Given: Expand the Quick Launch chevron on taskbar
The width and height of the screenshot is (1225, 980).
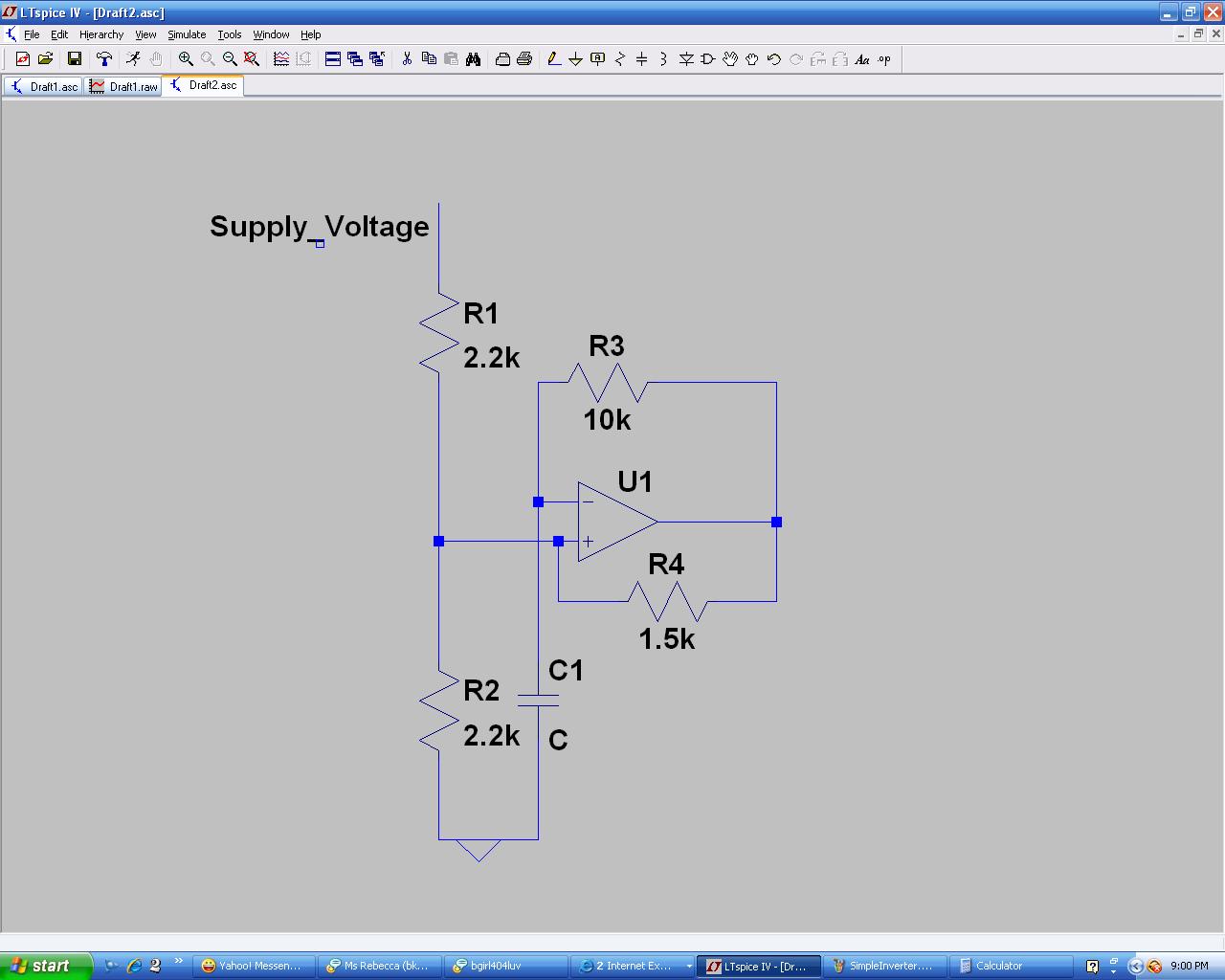Looking at the screenshot, I should coord(178,961).
